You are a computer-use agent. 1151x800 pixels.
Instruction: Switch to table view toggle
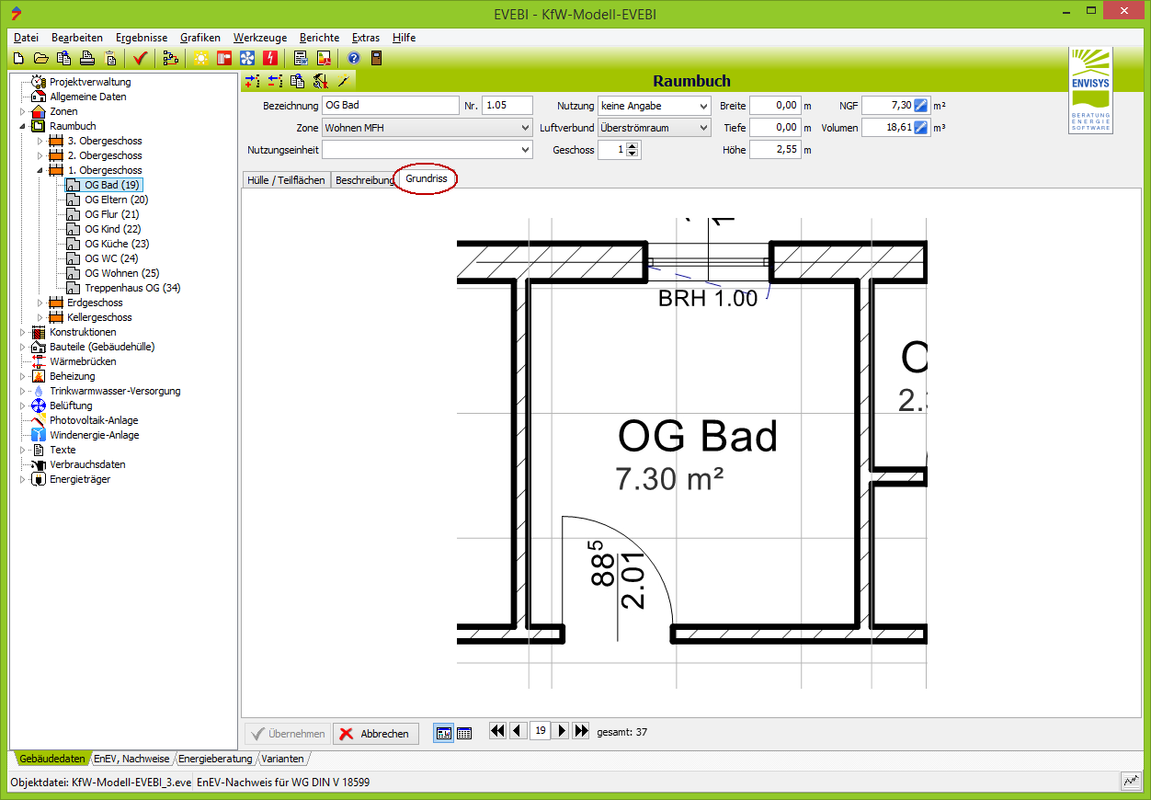pyautogui.click(x=464, y=733)
